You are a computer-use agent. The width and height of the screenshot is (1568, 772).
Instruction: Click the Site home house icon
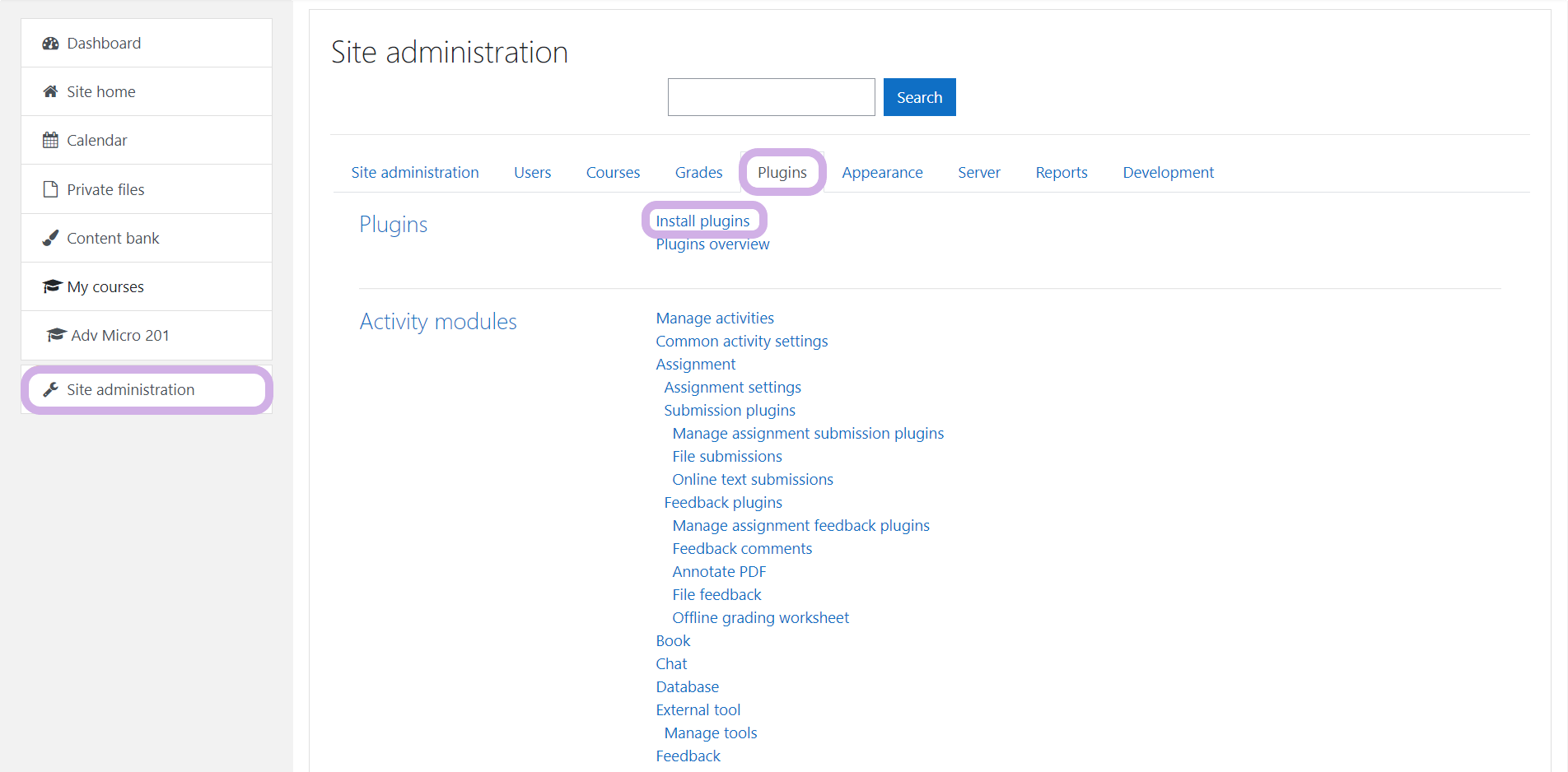(50, 92)
